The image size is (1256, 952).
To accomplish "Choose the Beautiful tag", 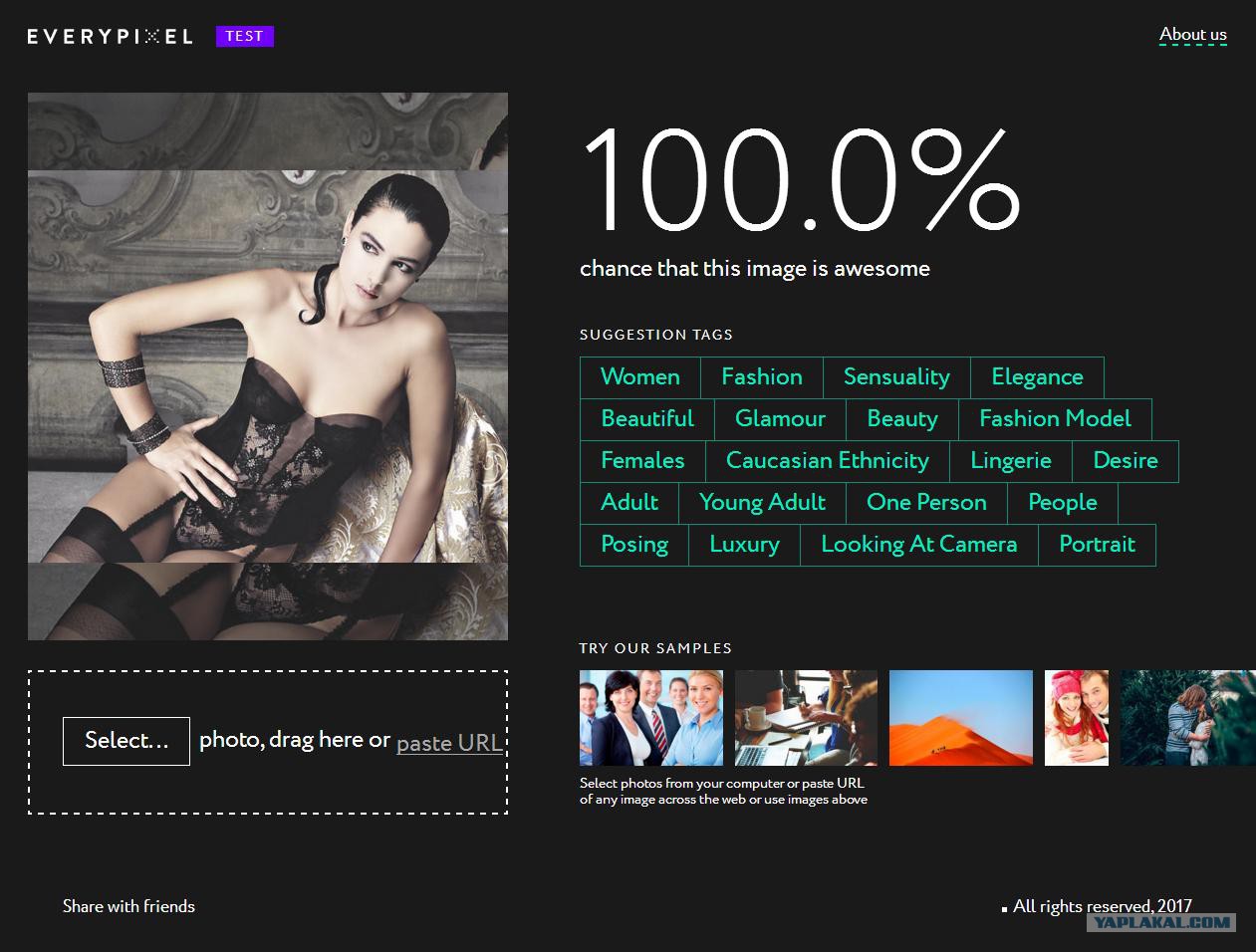I will pyautogui.click(x=647, y=419).
